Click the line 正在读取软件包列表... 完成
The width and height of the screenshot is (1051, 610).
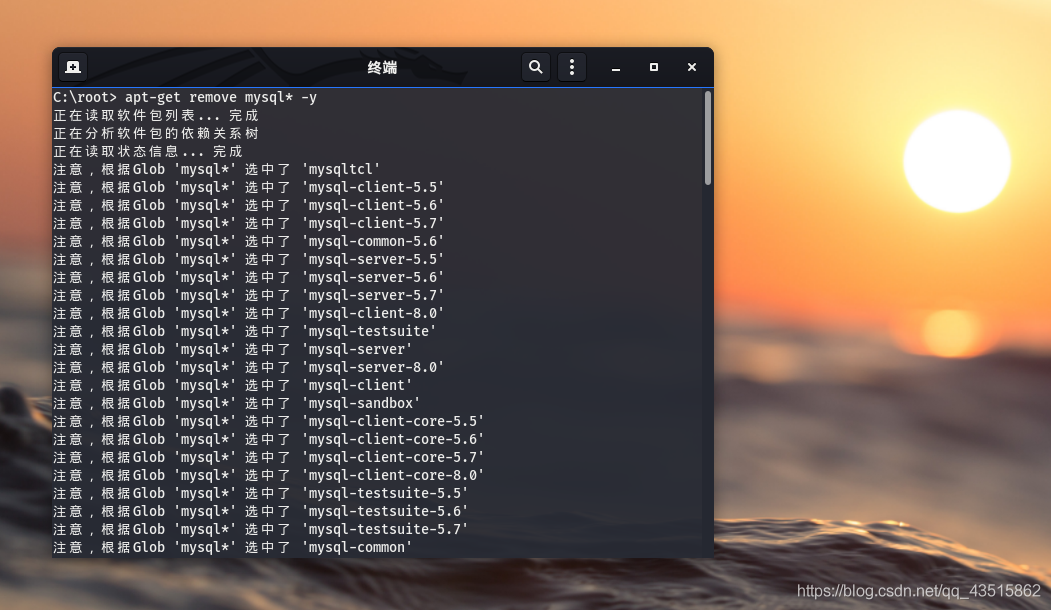[156, 115]
